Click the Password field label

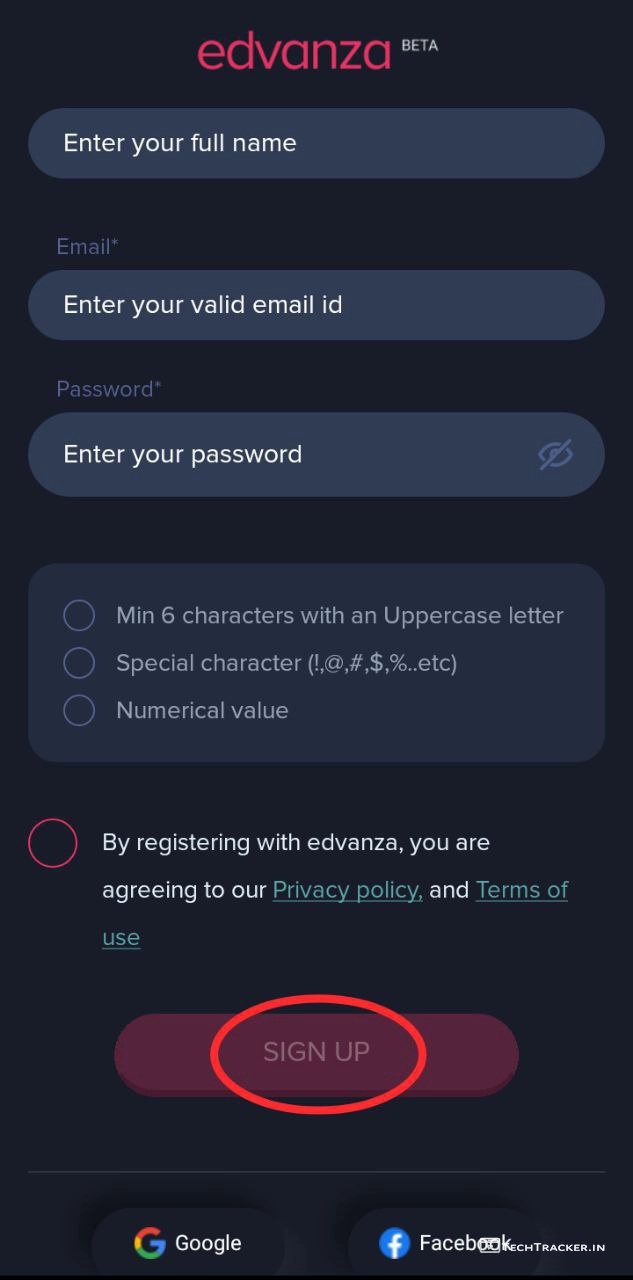108,389
